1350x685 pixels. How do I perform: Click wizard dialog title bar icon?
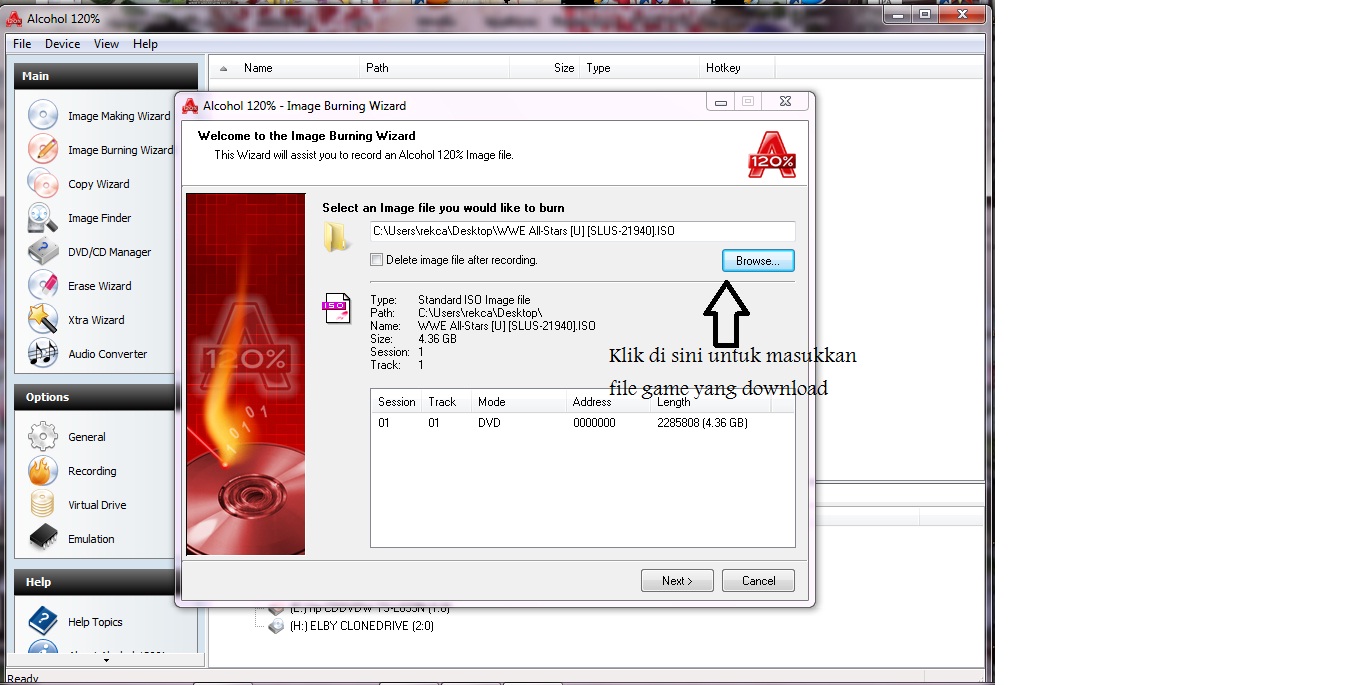tap(190, 106)
